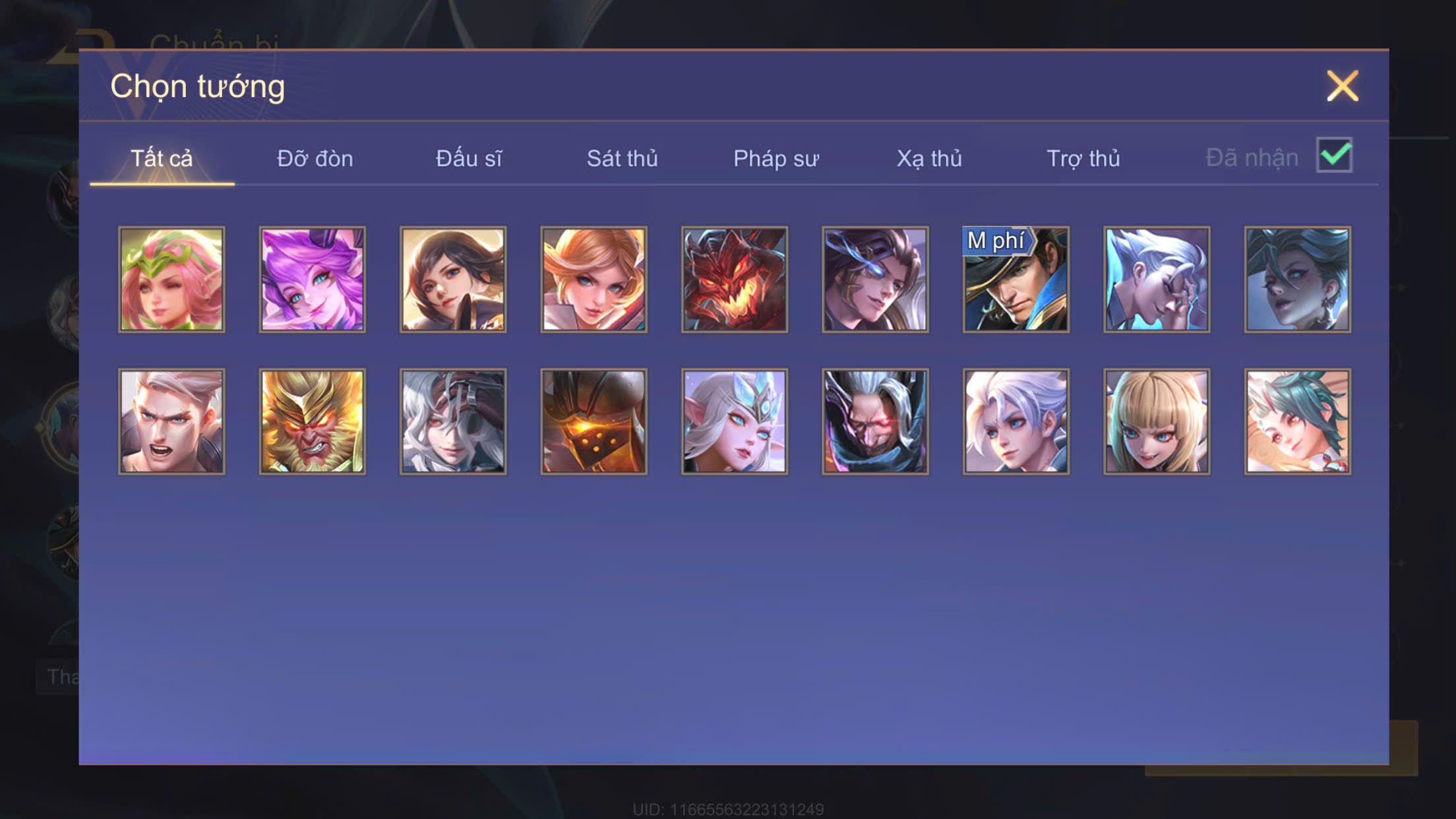The image size is (1456, 819).
Task: Choose the teal-haired horned girl hero
Action: click(1298, 421)
